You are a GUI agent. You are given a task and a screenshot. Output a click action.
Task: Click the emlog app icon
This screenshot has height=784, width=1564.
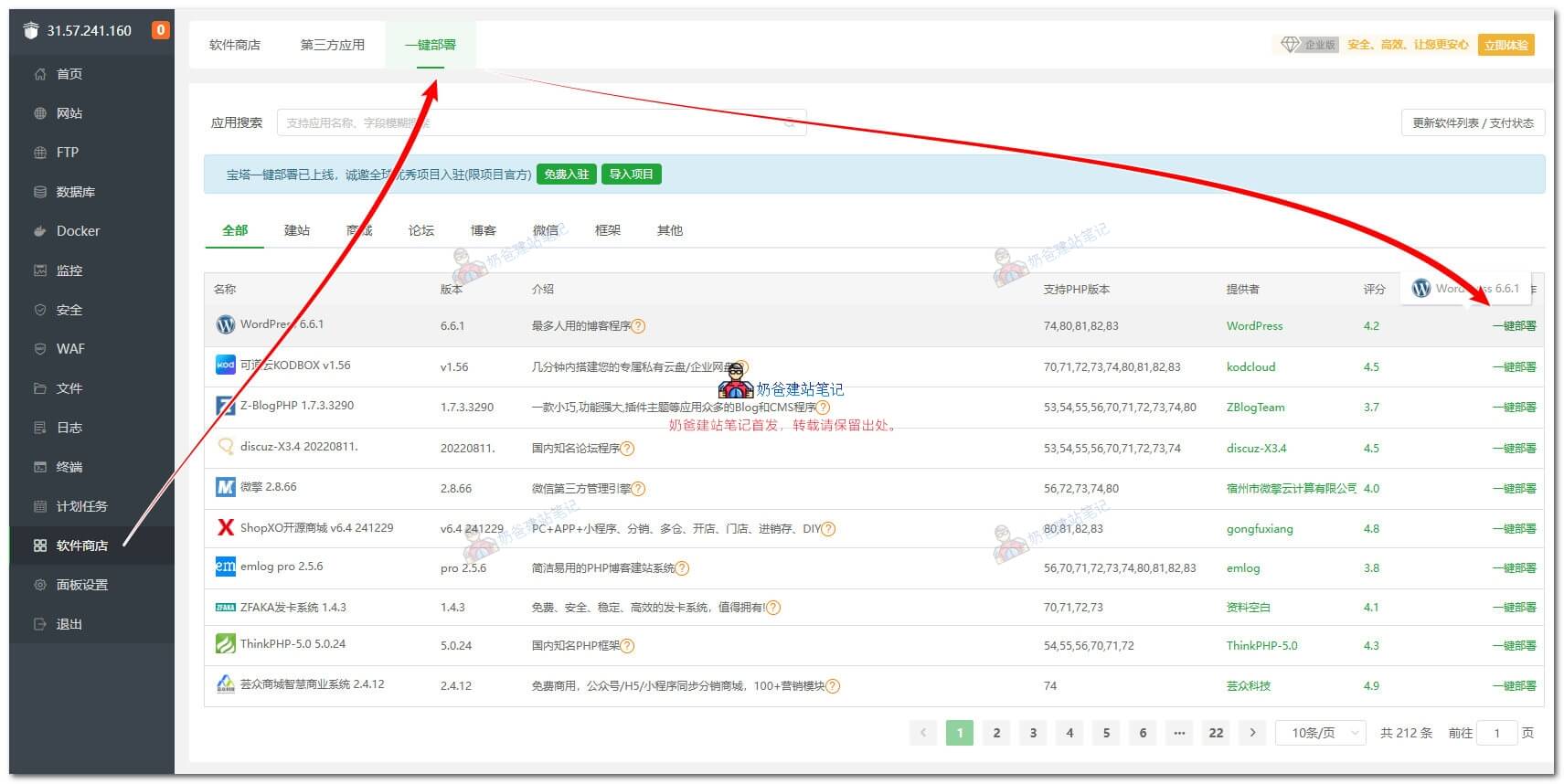(x=225, y=567)
